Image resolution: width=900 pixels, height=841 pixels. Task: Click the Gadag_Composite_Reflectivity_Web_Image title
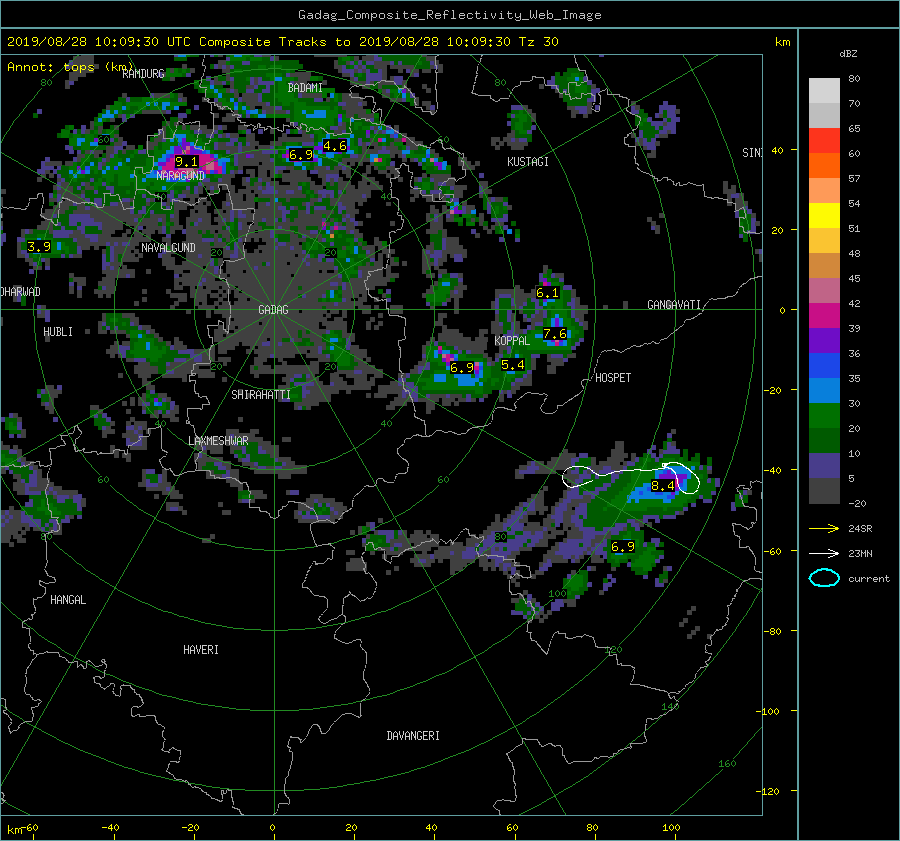tap(449, 15)
